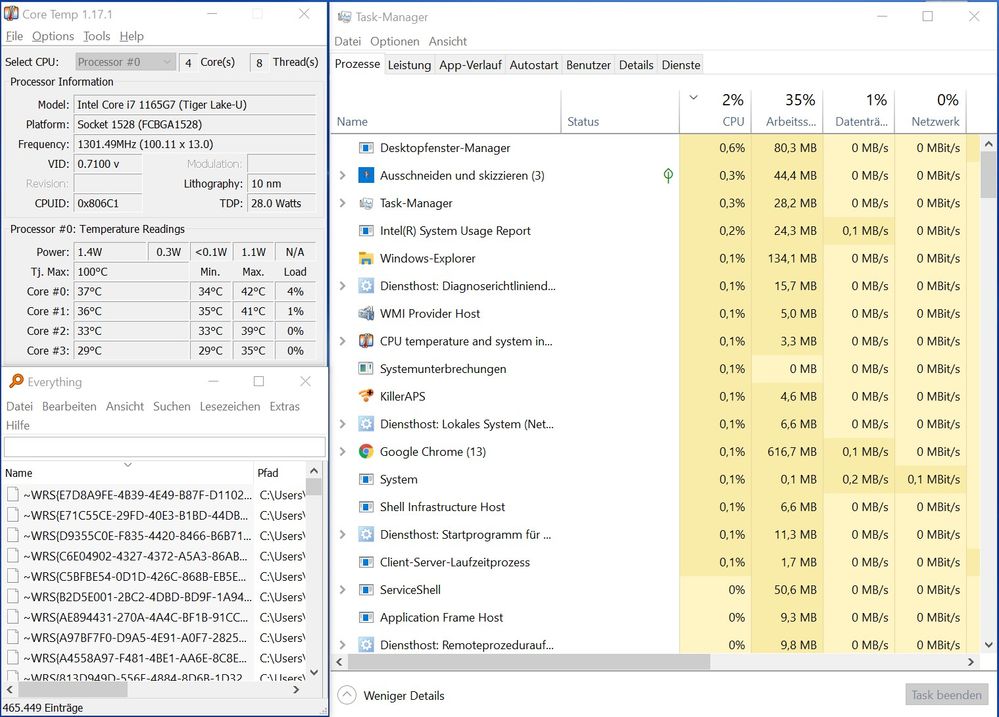Click the Systemunterbrechungen process icon
Viewport: 999px width, 717px height.
pos(366,368)
